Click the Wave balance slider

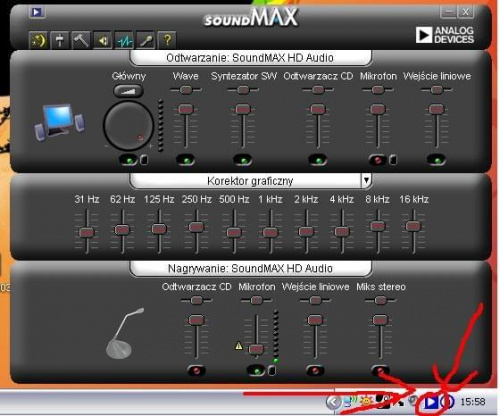186,90
